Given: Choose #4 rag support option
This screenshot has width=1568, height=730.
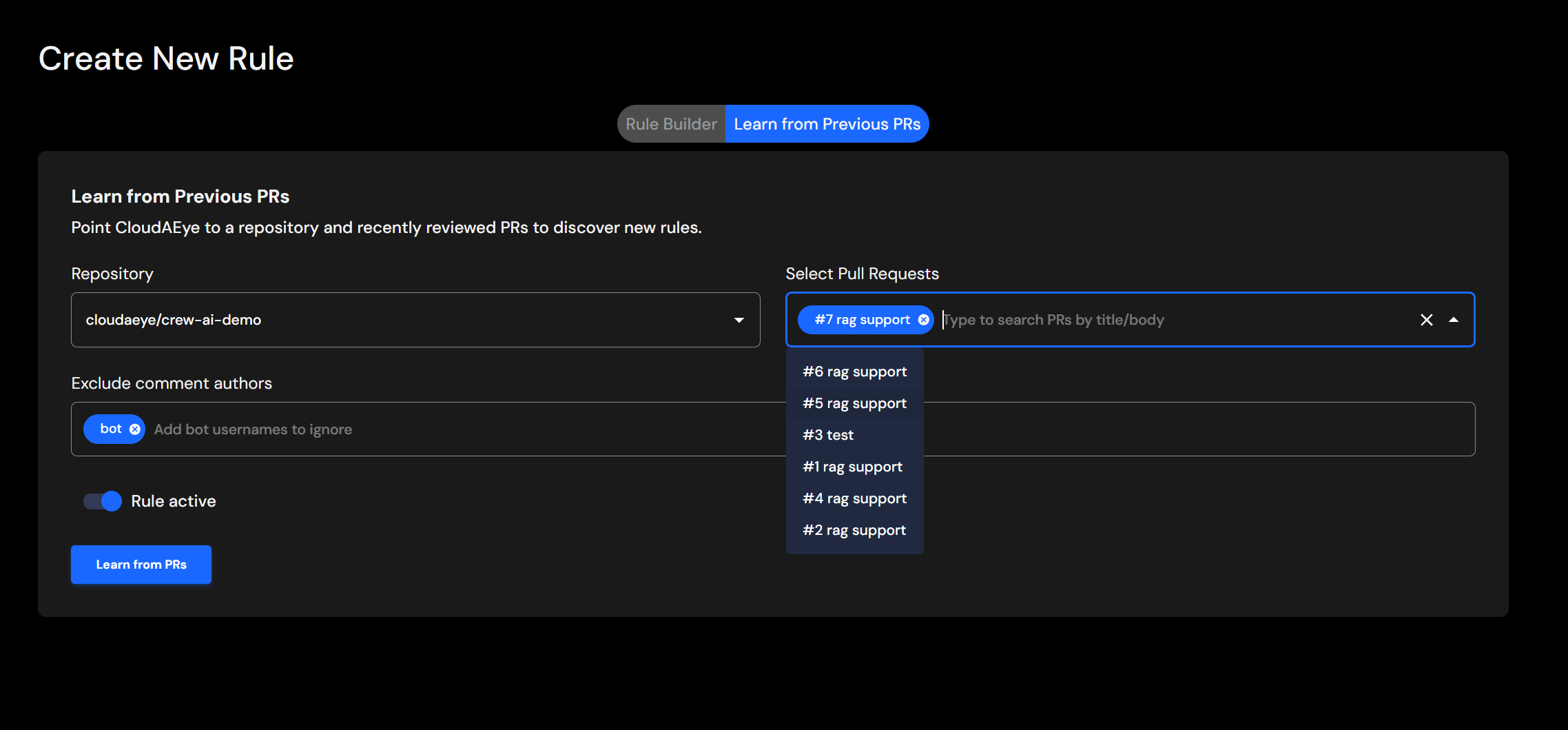Looking at the screenshot, I should click(854, 498).
